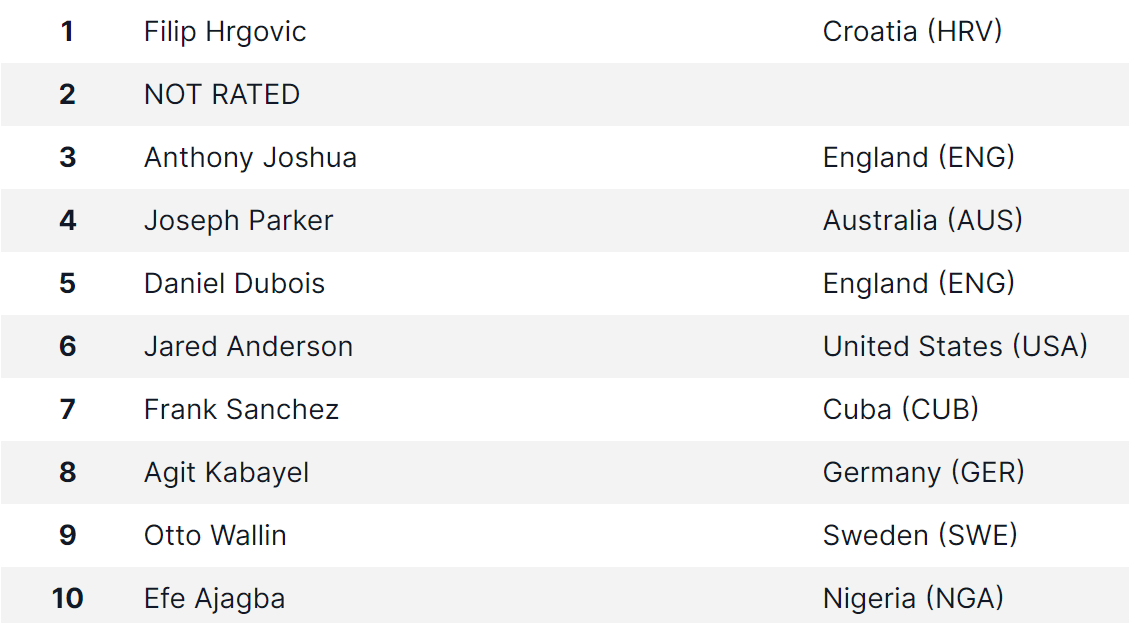Viewport: 1129px width, 623px height.
Task: Click Agit Kabayel in the list
Action: (226, 472)
